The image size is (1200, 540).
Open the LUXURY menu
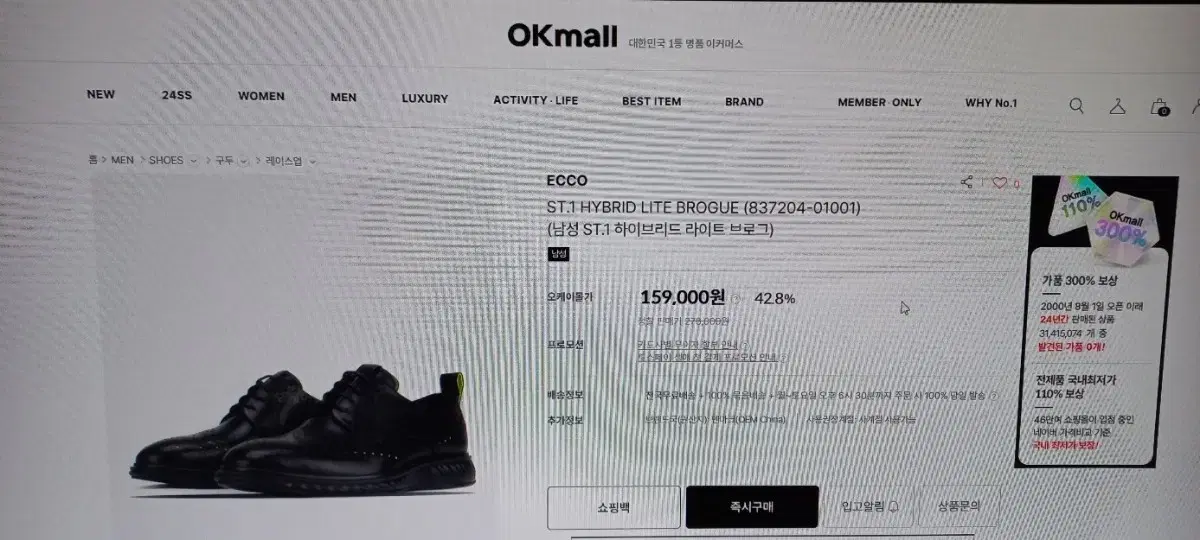(425, 99)
